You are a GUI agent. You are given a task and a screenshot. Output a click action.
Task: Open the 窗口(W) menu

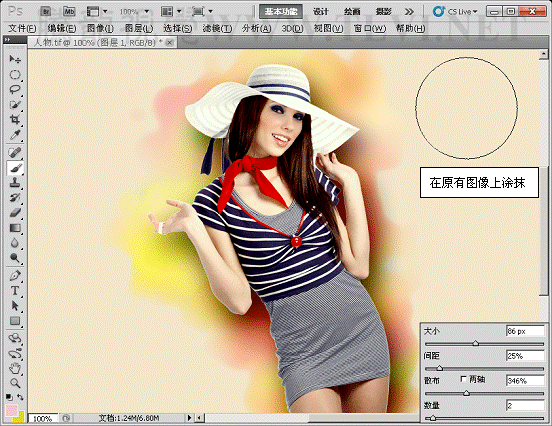370,28
